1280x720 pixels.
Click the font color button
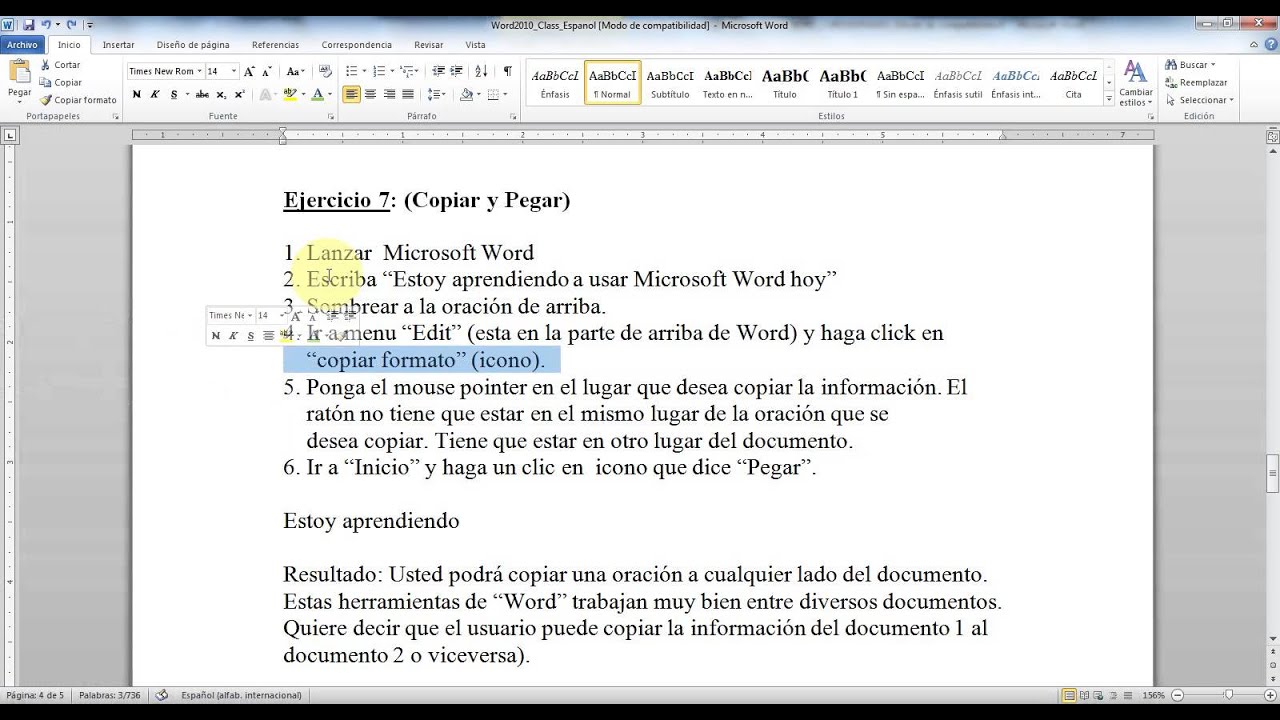[x=317, y=95]
